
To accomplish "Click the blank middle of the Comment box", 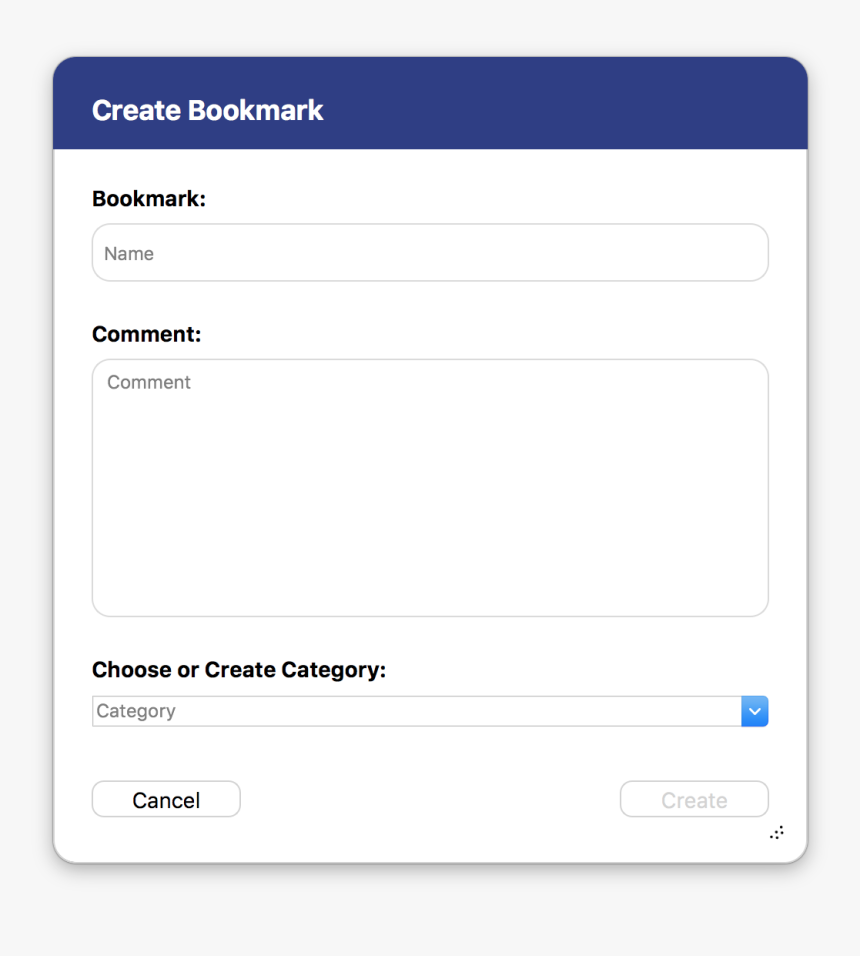I will click(x=430, y=500).
